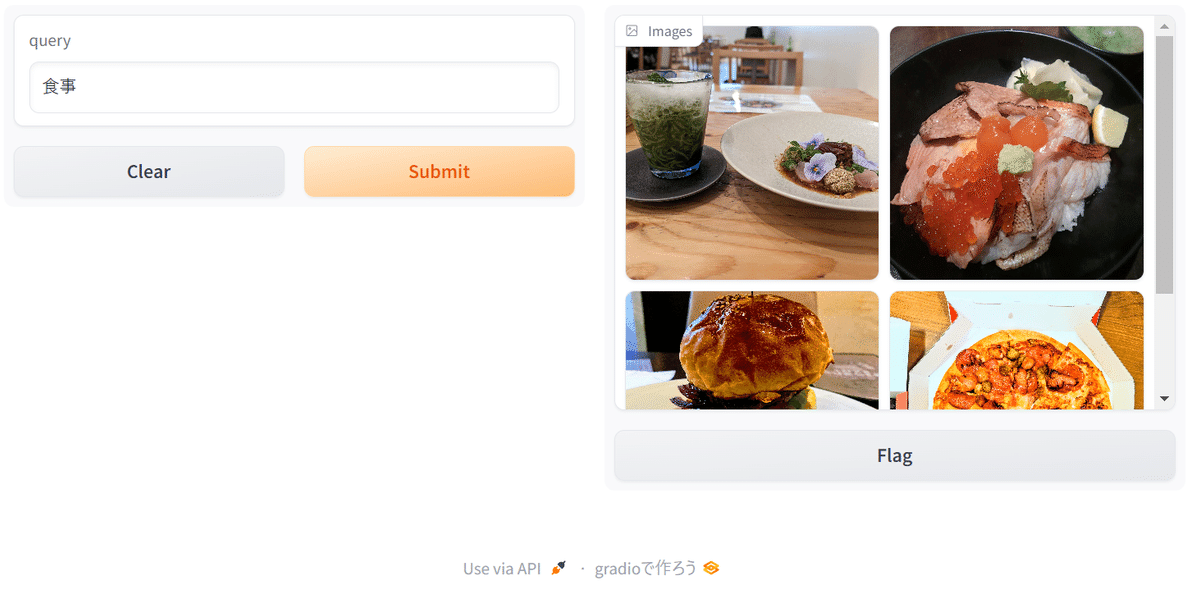
Task: Open the salmon roe rice bowl image
Action: click(1016, 153)
